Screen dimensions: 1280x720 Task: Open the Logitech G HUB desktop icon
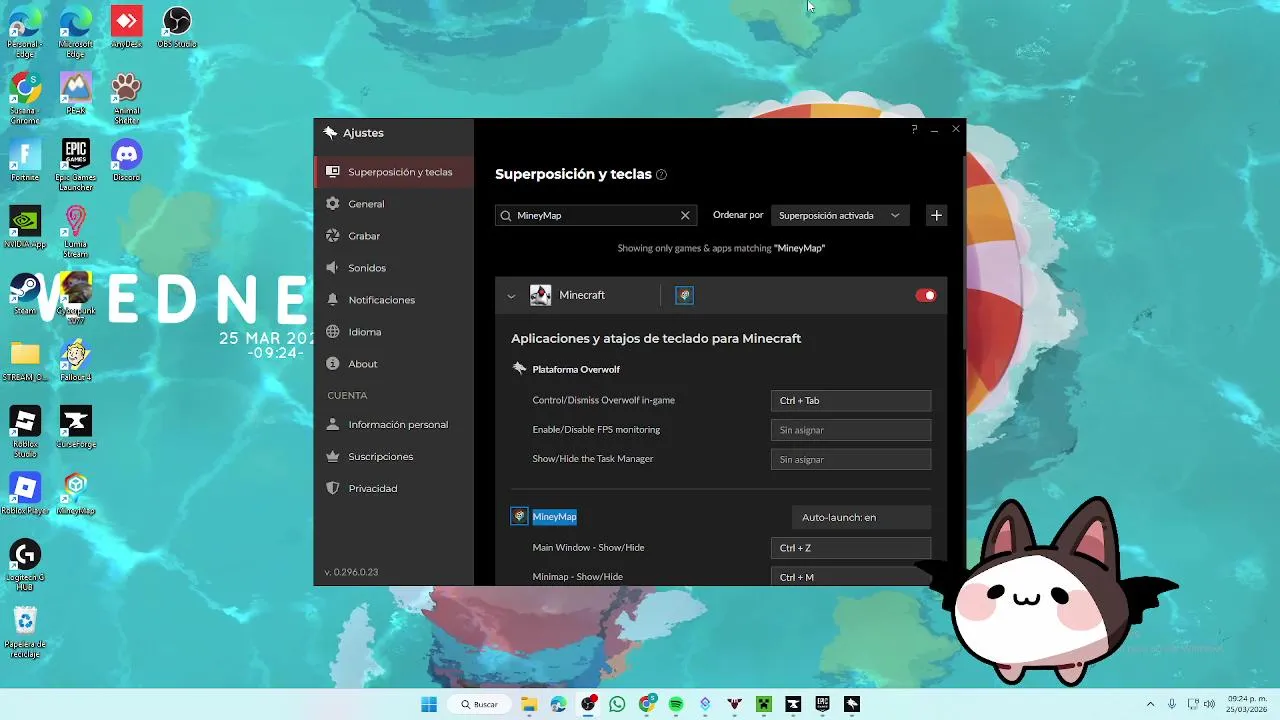coord(25,565)
